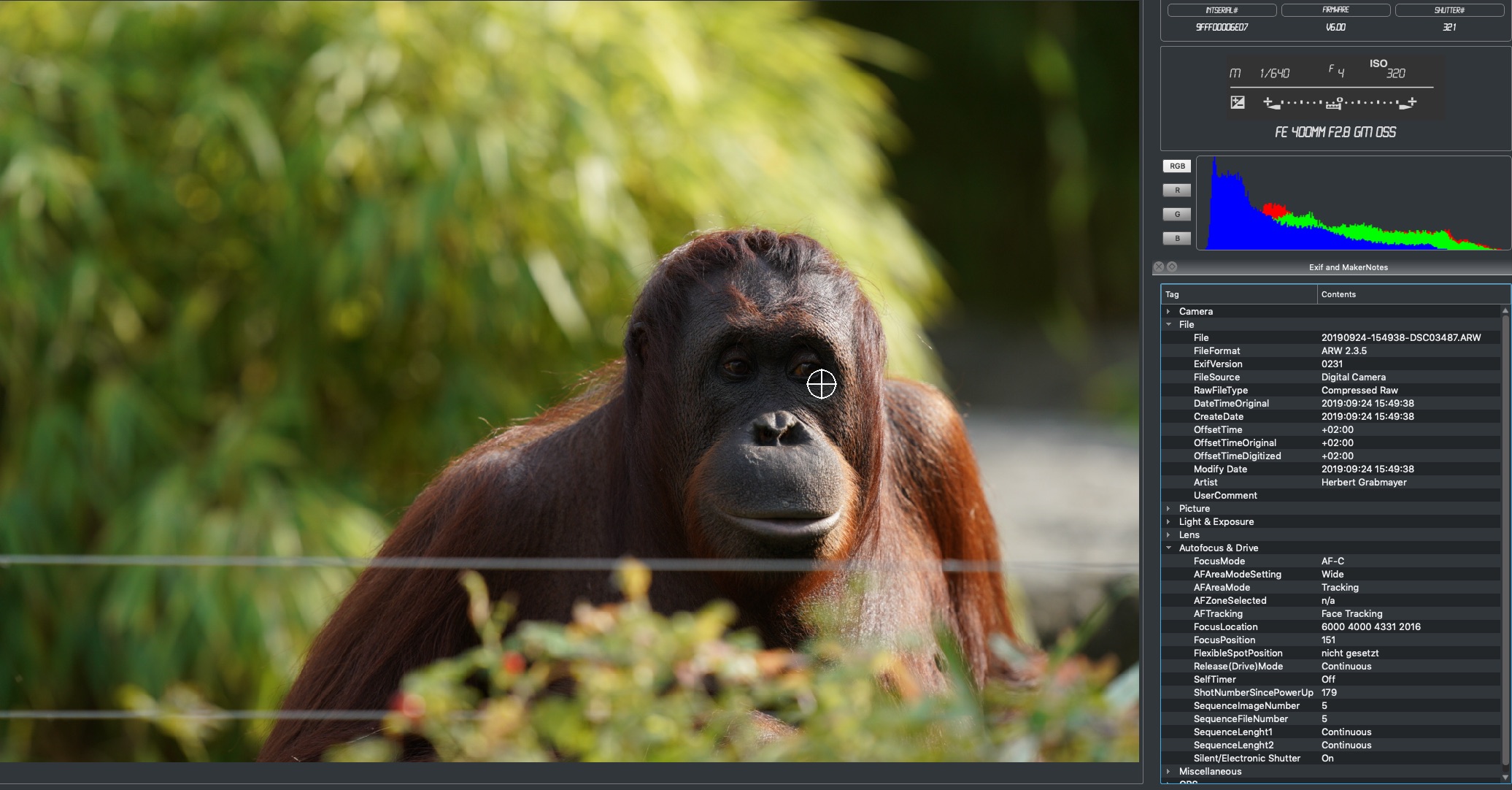Expand the Light & Exposure group
The height and width of the screenshot is (790, 1512).
click(1168, 521)
